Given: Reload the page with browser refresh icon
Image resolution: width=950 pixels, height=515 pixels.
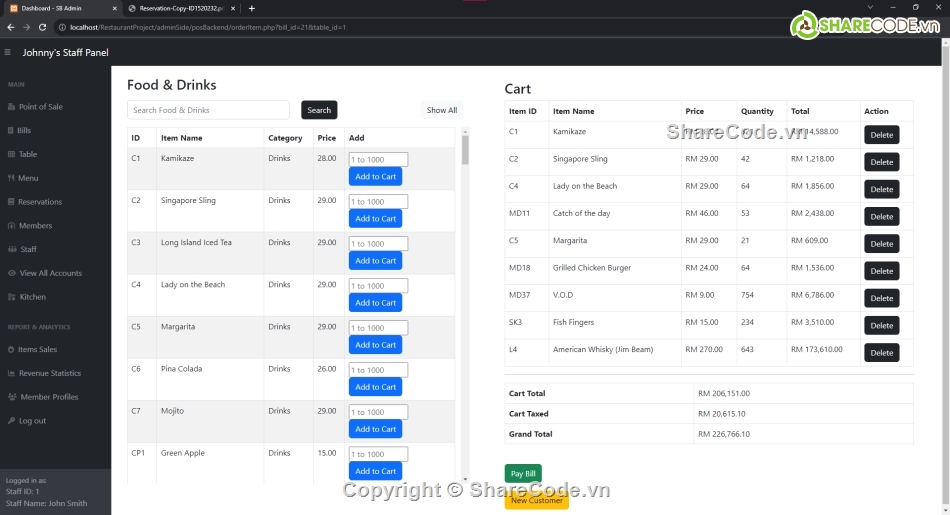Looking at the screenshot, I should click(x=42, y=27).
